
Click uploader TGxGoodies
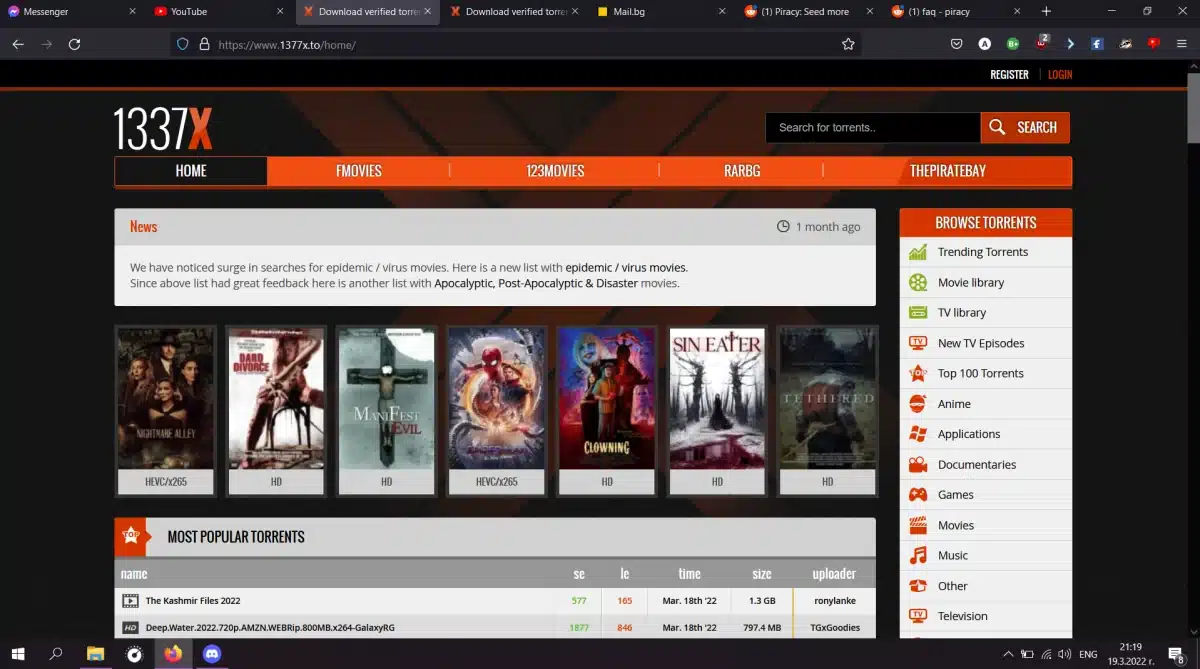click(834, 628)
